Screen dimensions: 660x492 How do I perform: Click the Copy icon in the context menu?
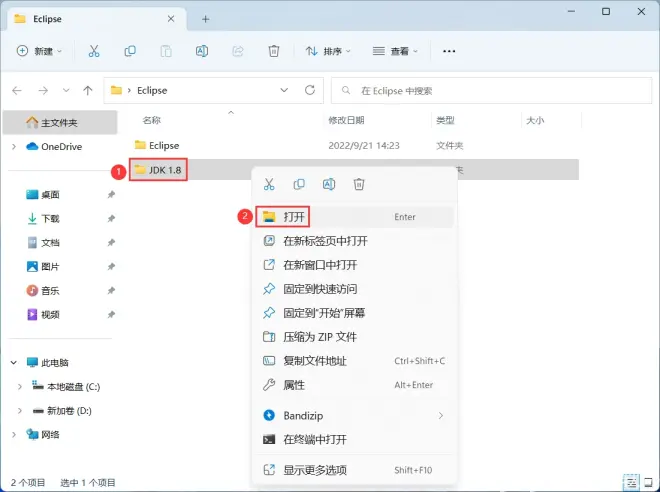[x=299, y=184]
